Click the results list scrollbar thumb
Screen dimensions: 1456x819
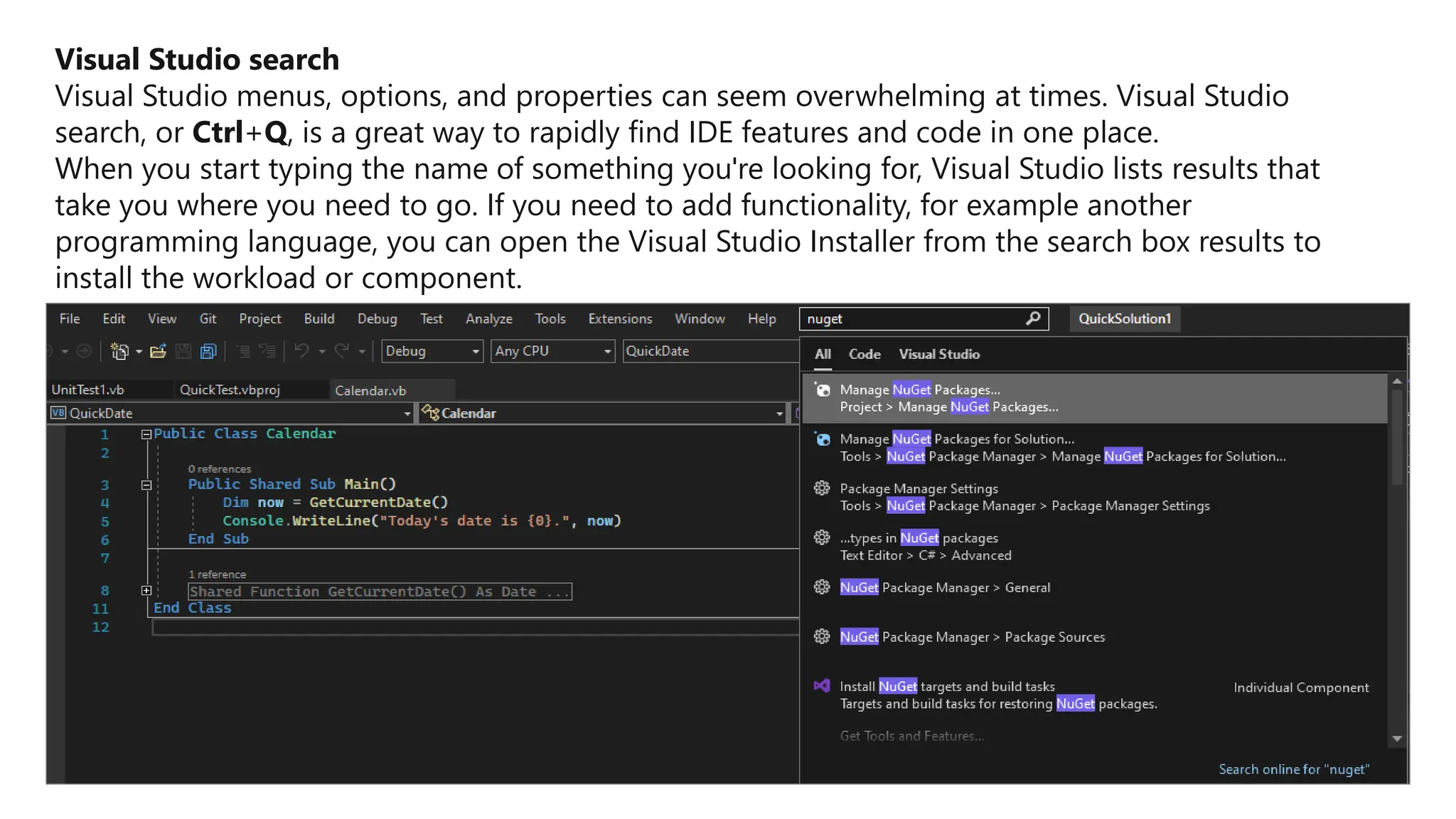click(x=1397, y=437)
